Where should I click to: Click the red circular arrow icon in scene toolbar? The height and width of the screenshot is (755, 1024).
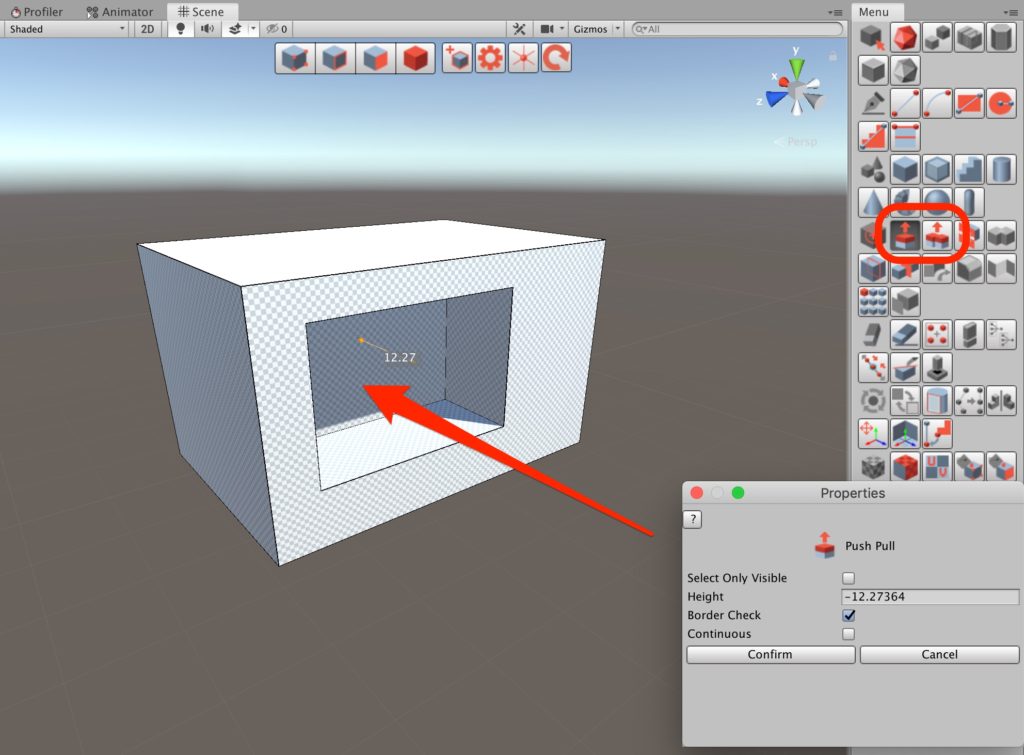pyautogui.click(x=556, y=58)
